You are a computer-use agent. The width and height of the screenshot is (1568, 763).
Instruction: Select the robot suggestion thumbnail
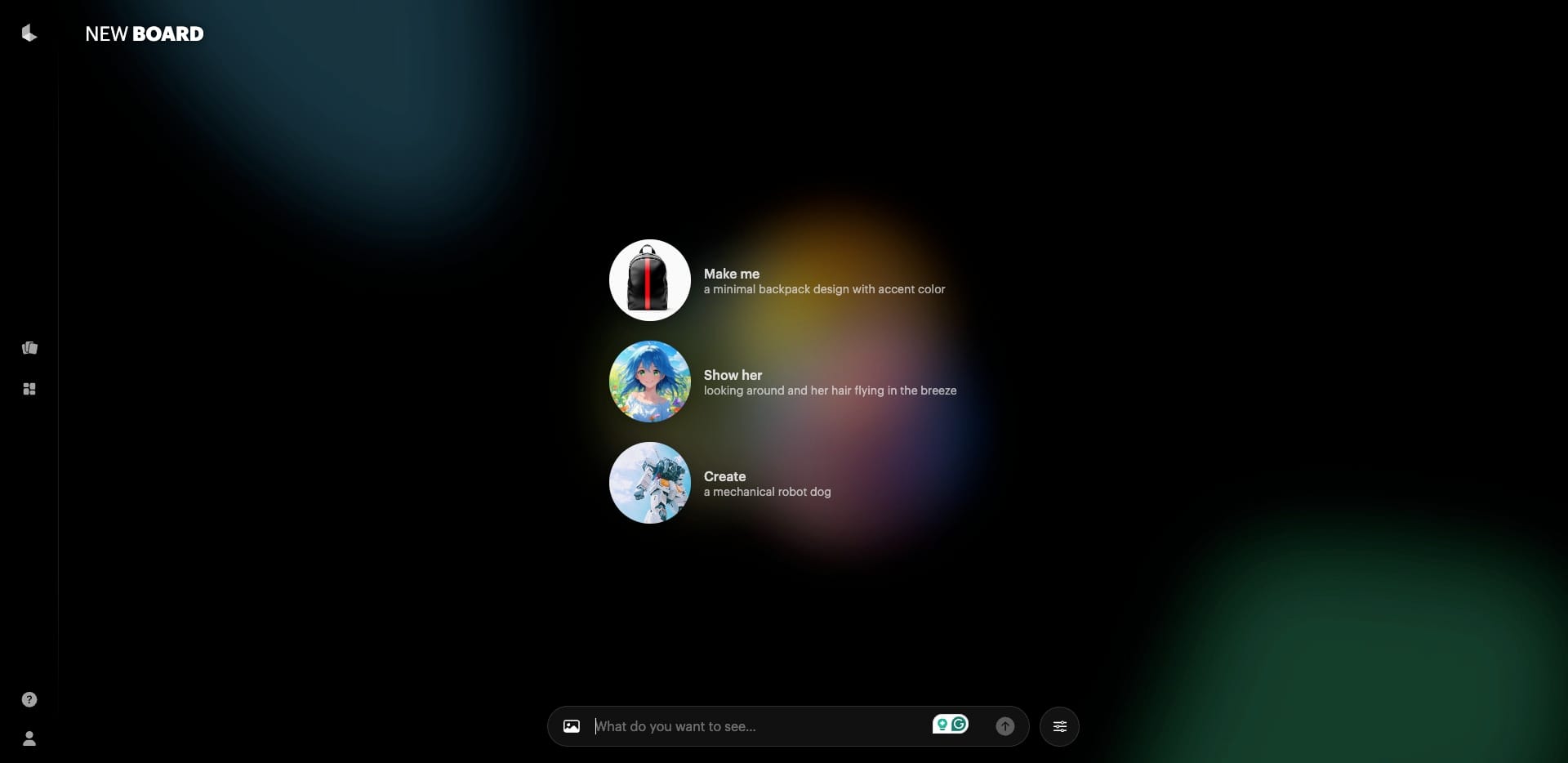pos(650,483)
